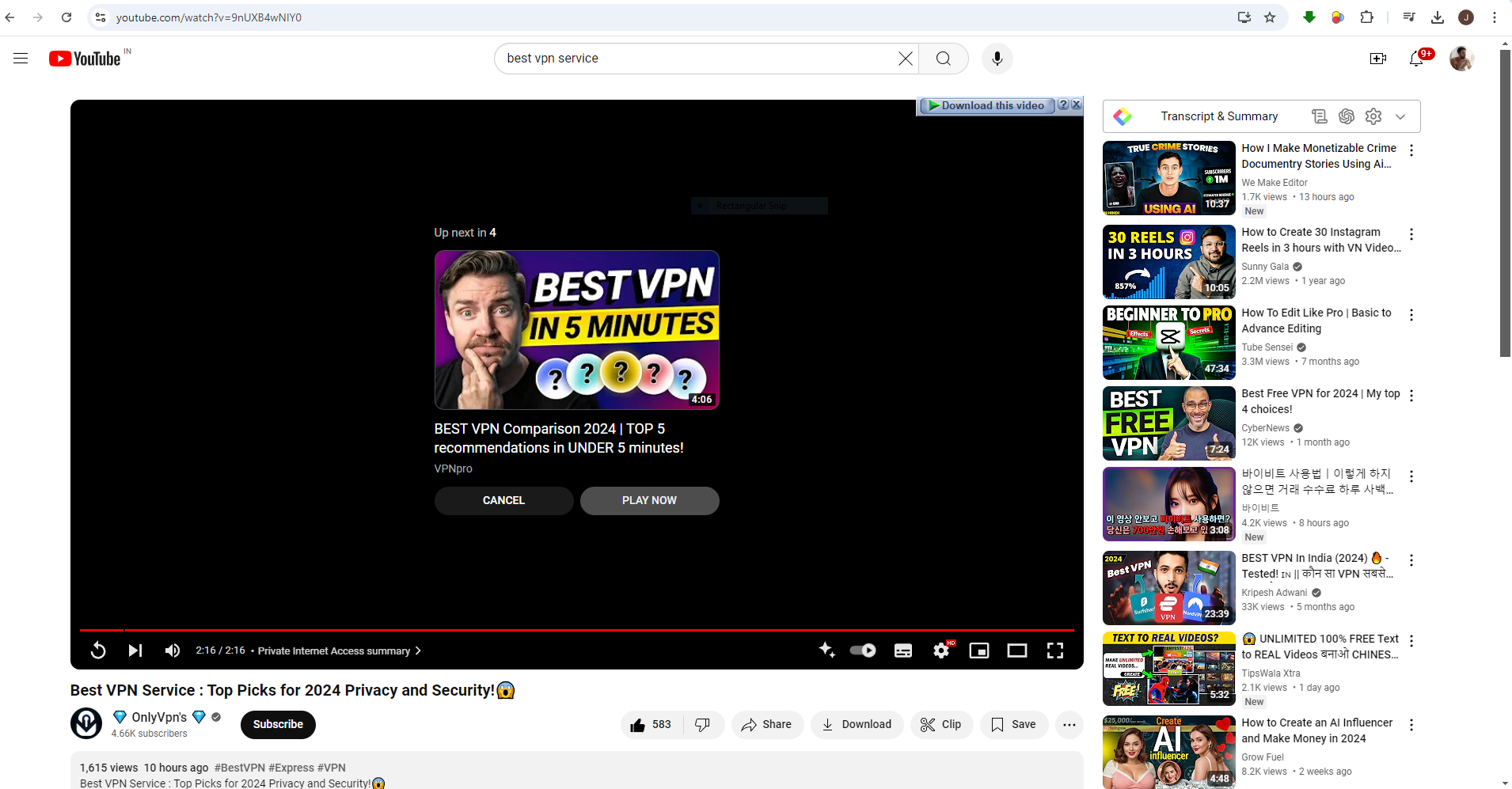Open the OnlyVpn's channel avatar
This screenshot has height=789, width=1512.
(86, 723)
